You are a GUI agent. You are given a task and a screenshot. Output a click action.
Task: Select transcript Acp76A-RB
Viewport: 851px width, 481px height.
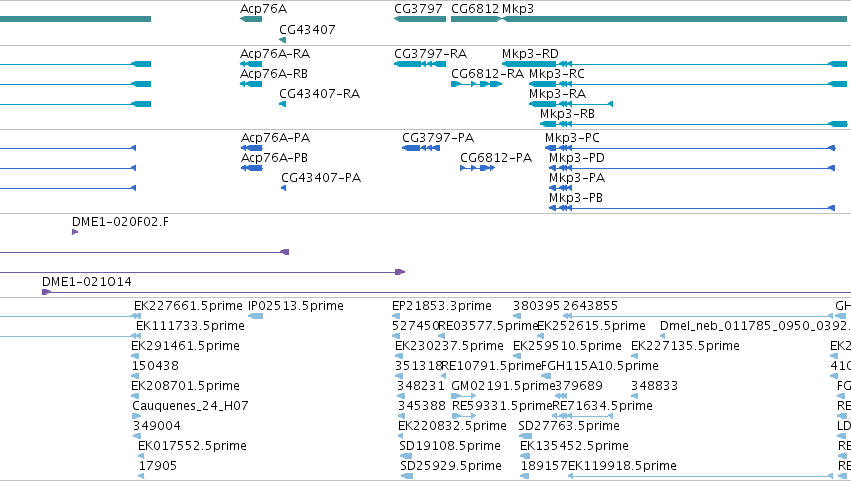click(251, 84)
